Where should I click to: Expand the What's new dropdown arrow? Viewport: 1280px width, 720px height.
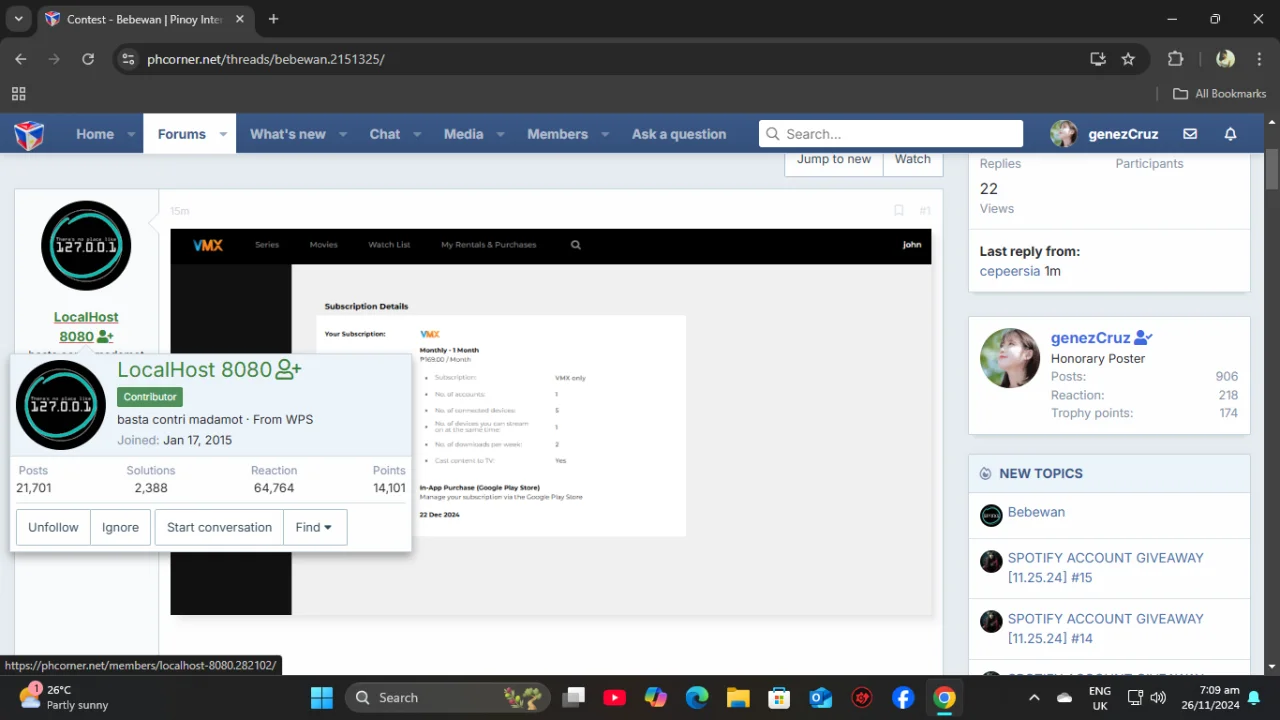pyautogui.click(x=342, y=134)
